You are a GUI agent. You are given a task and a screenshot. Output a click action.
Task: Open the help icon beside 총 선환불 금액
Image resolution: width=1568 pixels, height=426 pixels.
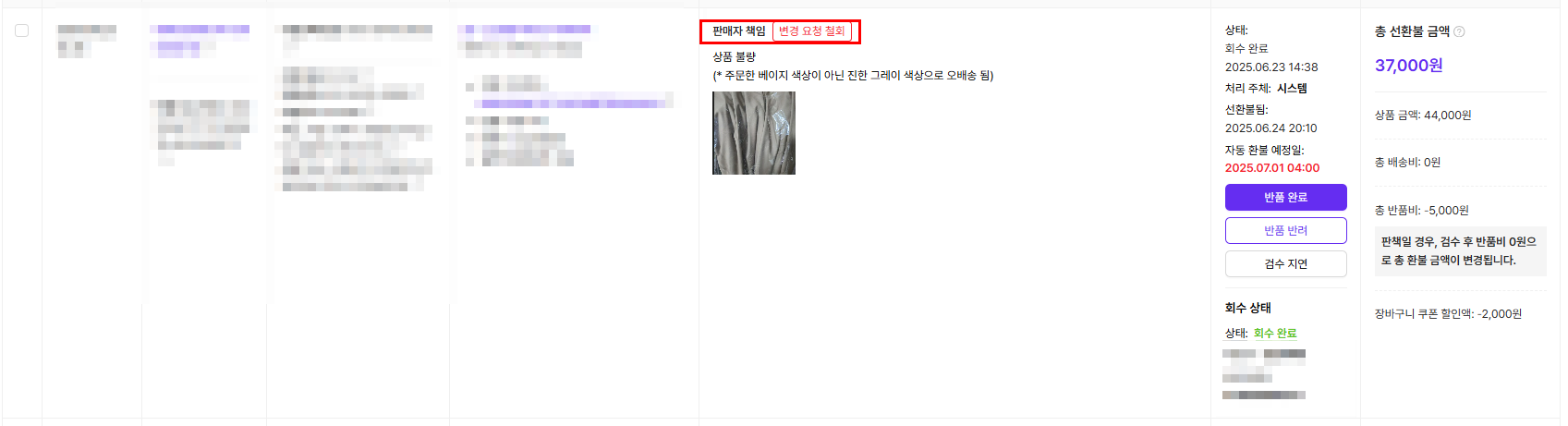click(x=1459, y=31)
